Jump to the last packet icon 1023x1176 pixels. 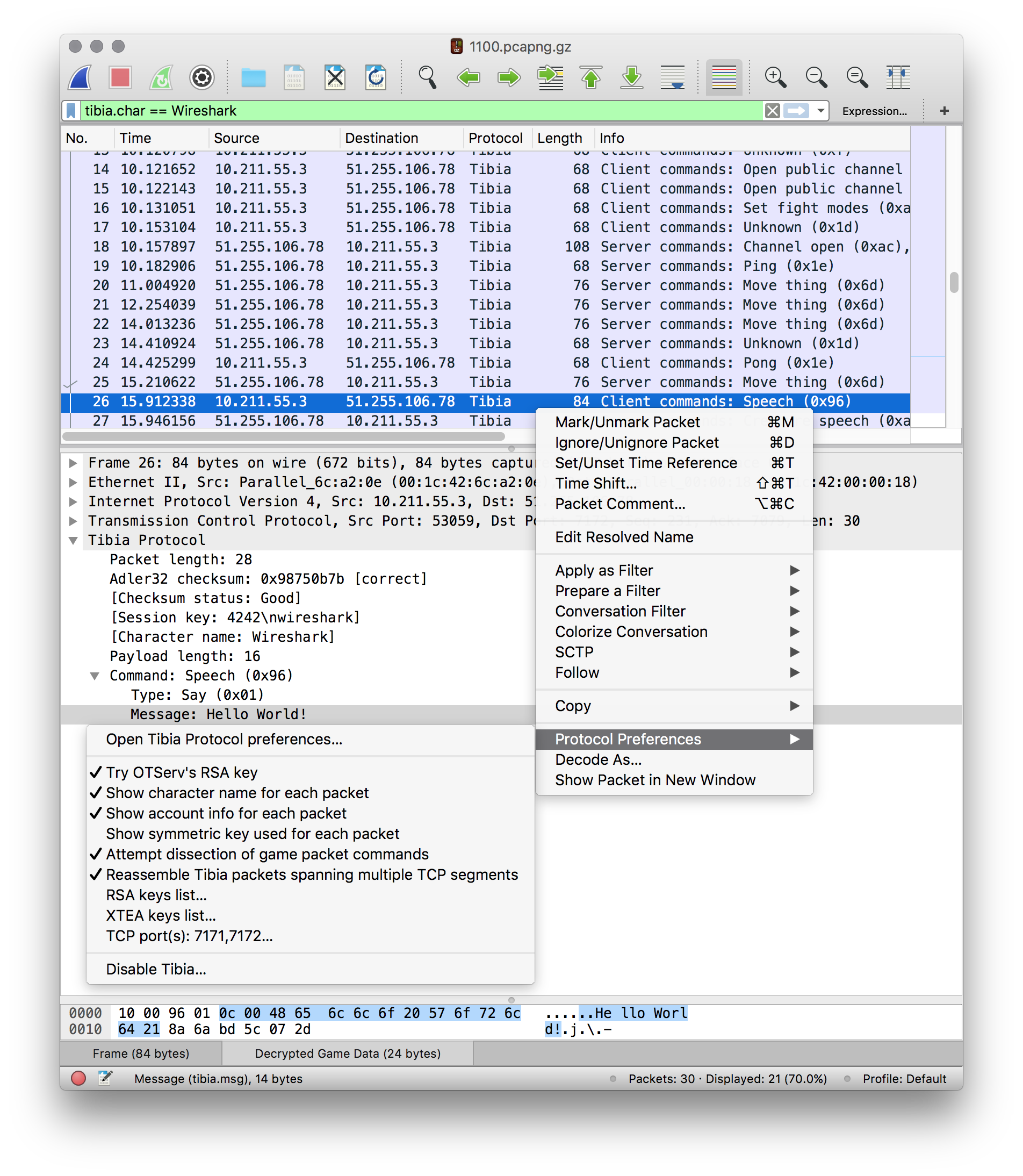[632, 77]
